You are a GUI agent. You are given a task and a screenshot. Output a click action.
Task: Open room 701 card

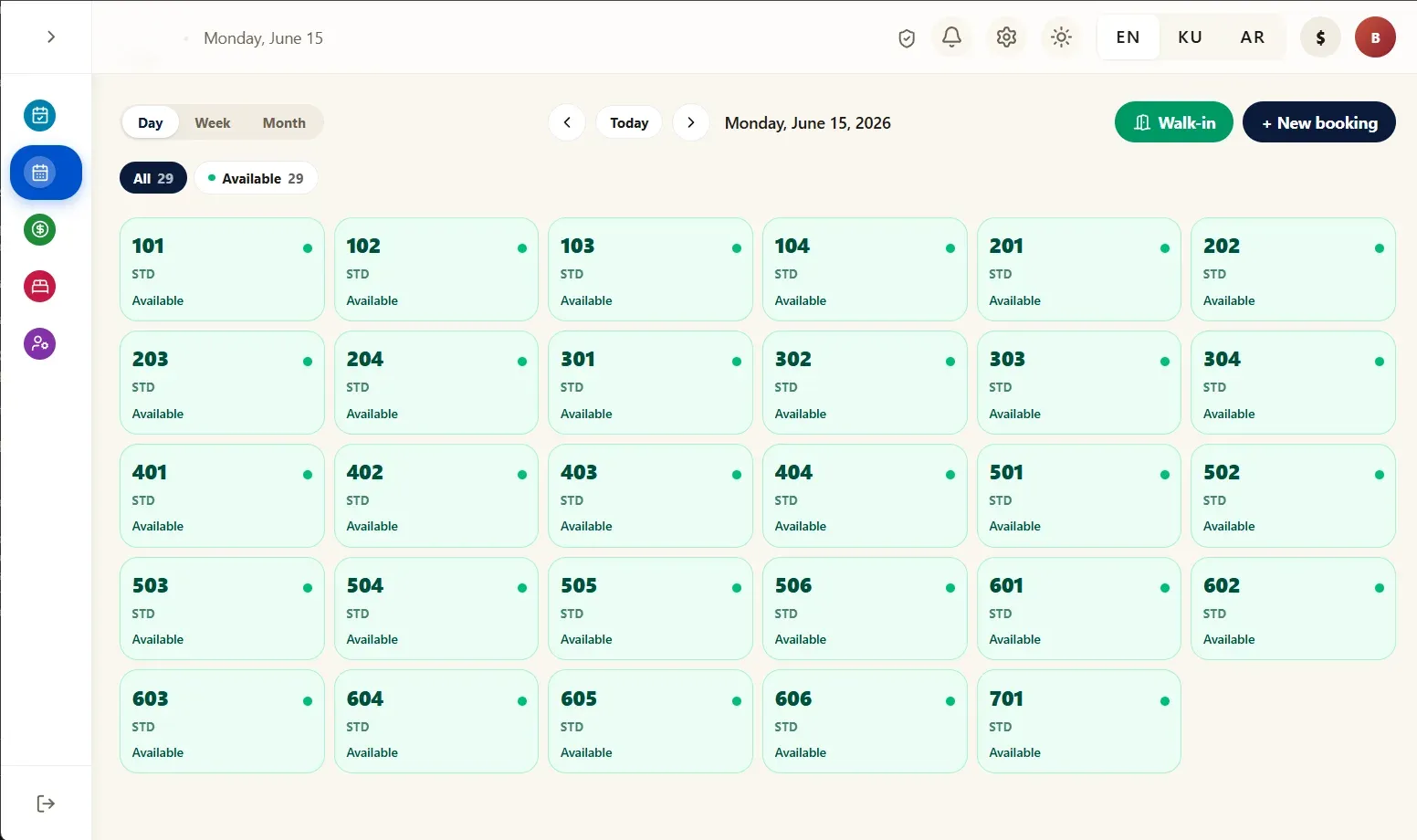(x=1079, y=721)
